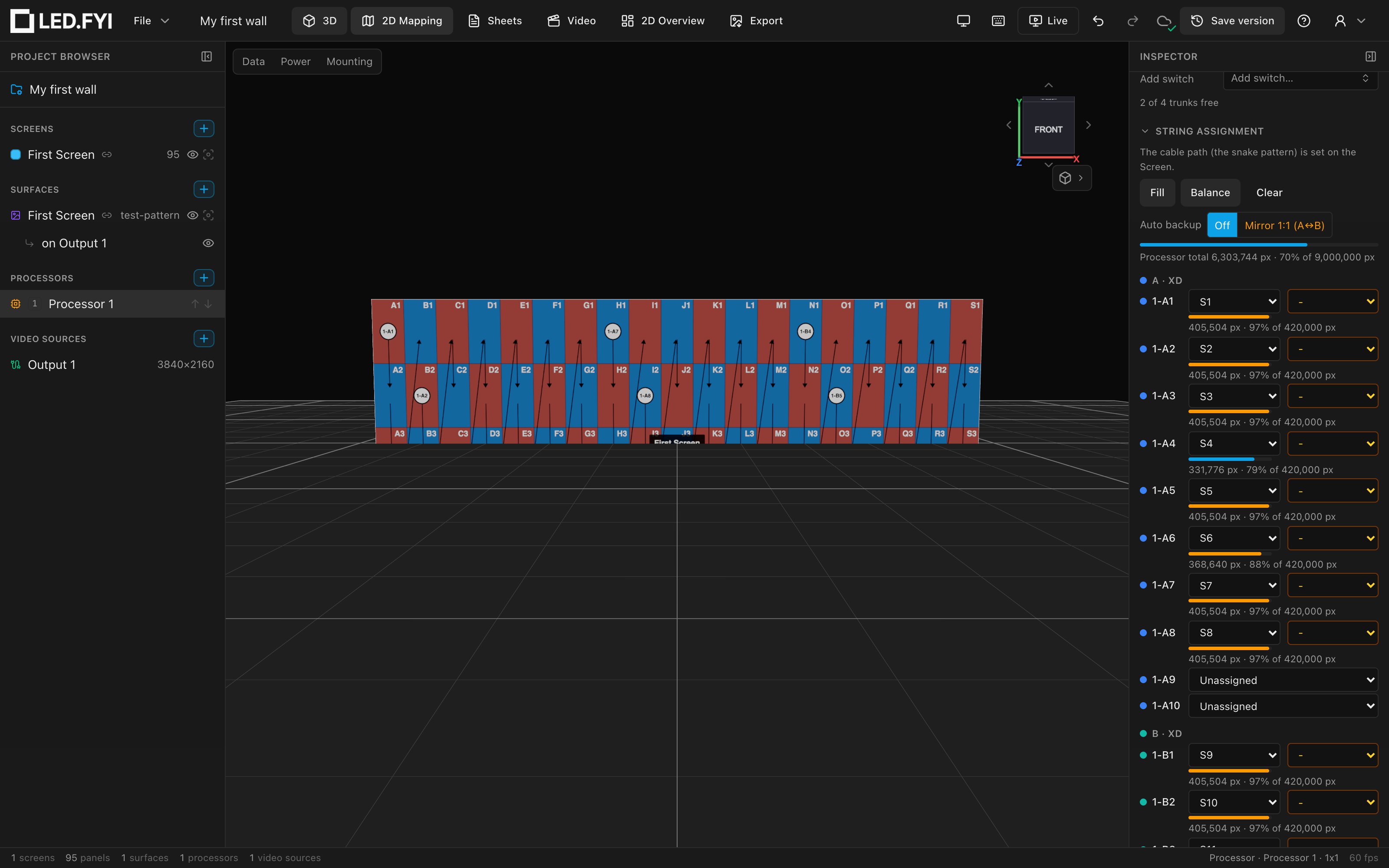Click the monitor display icon in toolbar
The height and width of the screenshot is (868, 1389).
964,21
